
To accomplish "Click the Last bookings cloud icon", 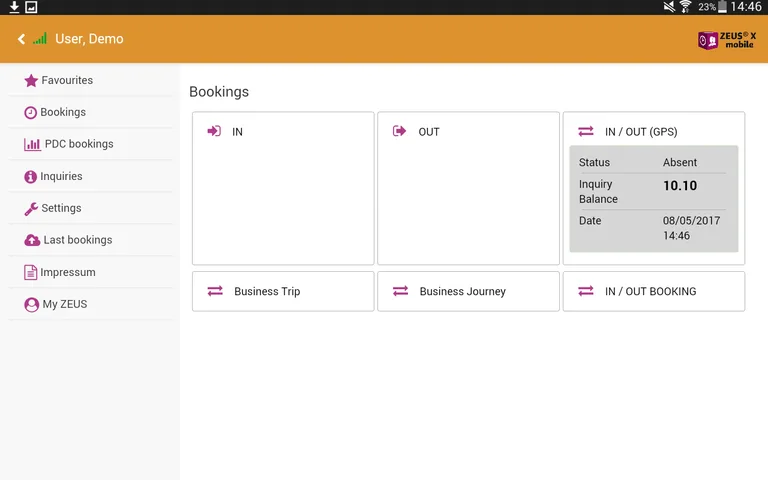I will [x=32, y=240].
